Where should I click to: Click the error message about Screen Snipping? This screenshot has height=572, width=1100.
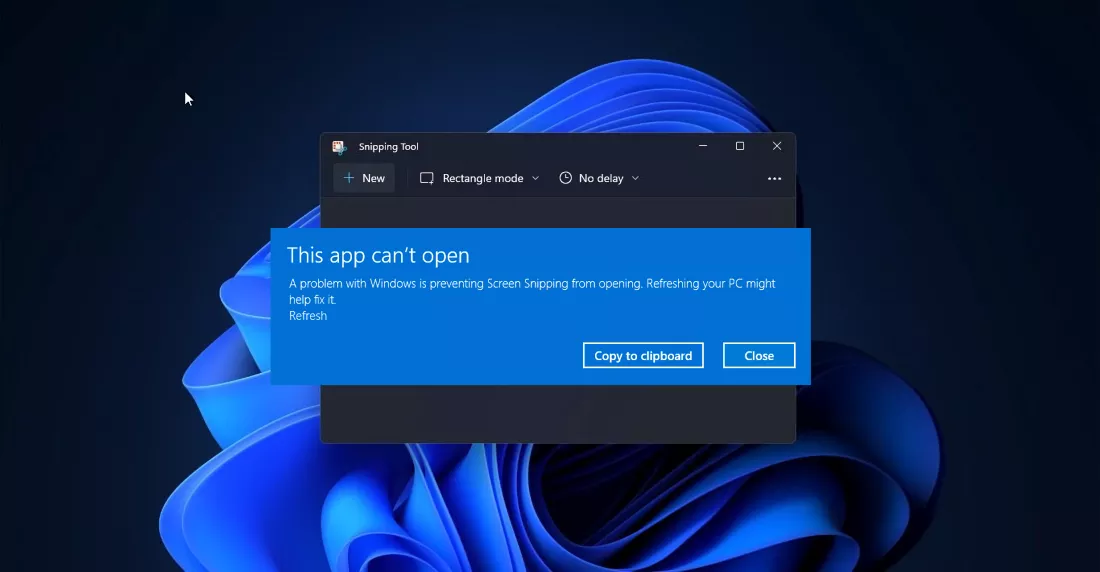pos(532,291)
